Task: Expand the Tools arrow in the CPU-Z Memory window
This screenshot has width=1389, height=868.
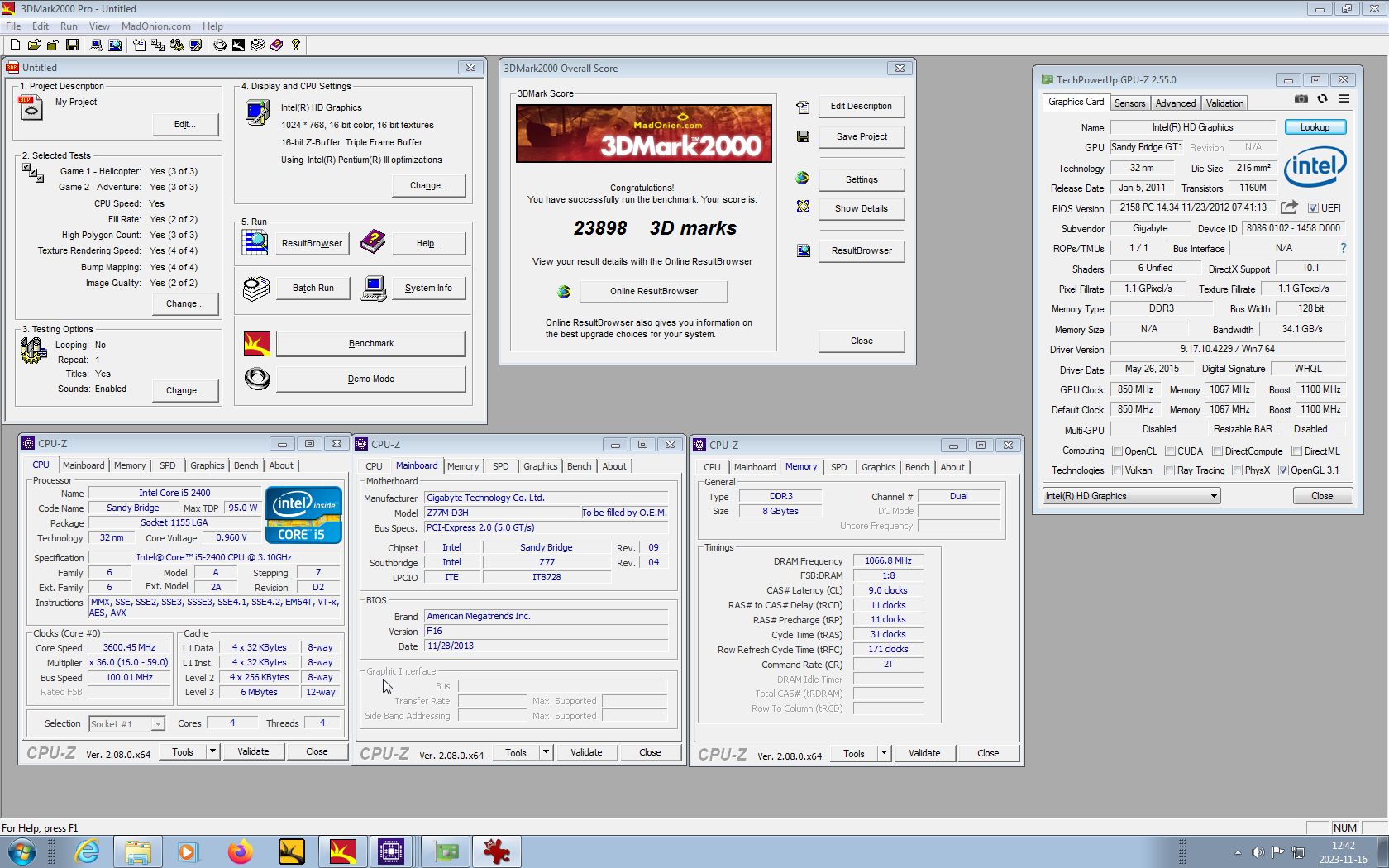Action: click(884, 753)
